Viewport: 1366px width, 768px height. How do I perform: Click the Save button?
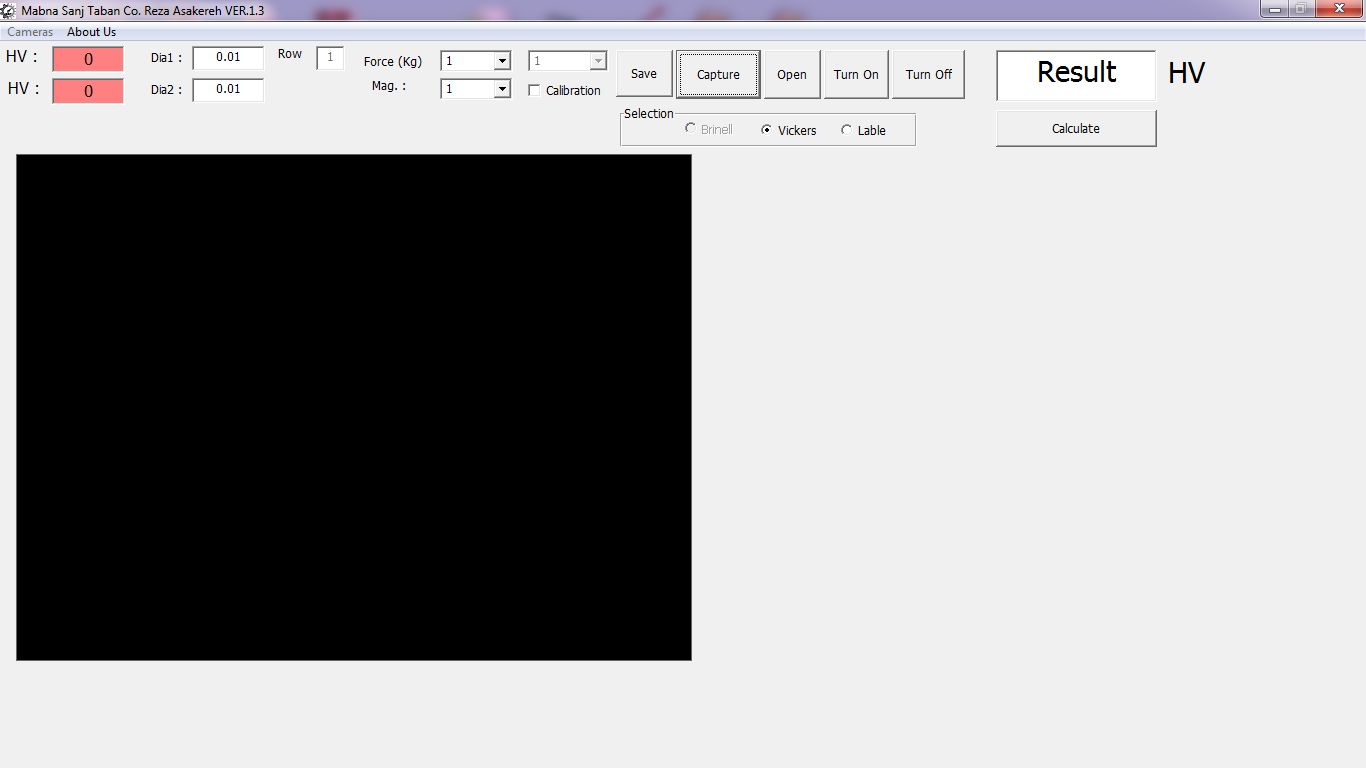coord(644,74)
